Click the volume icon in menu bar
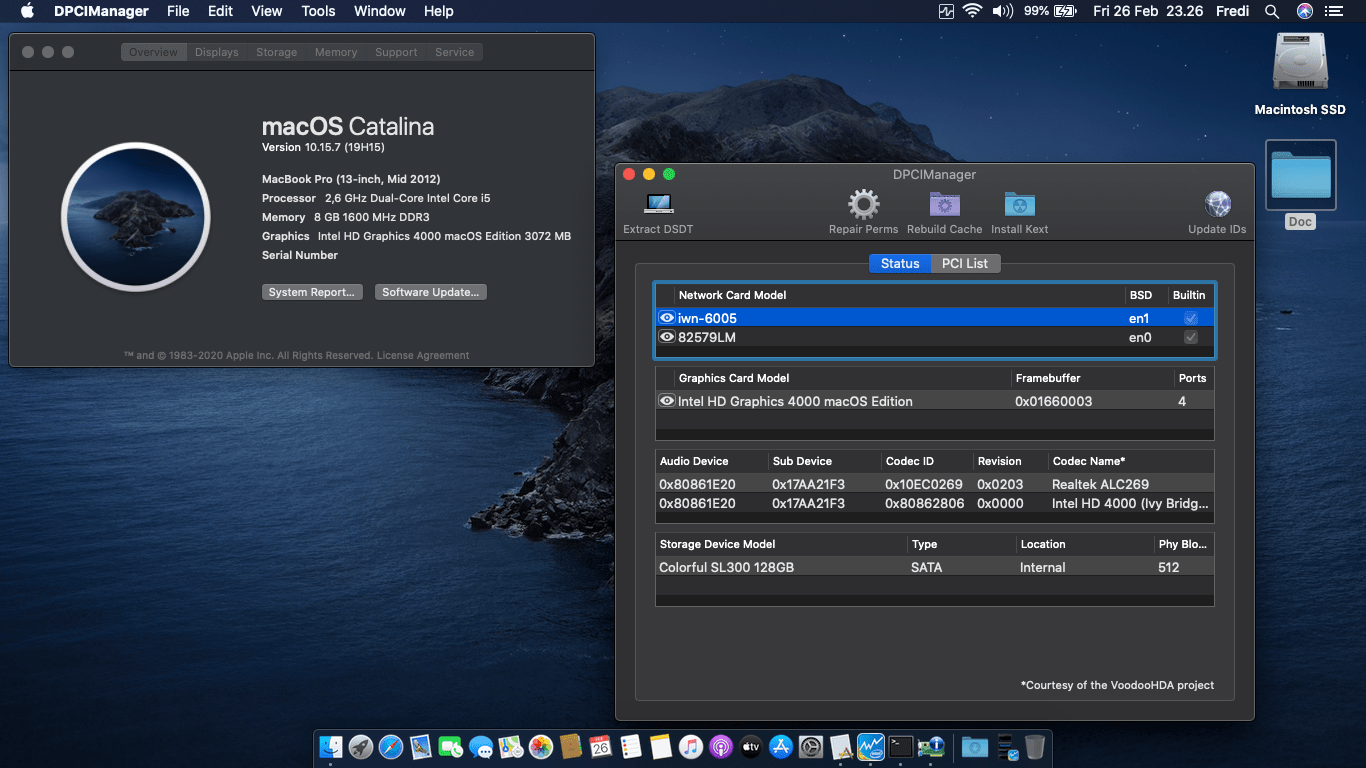The image size is (1366, 768). point(1001,11)
